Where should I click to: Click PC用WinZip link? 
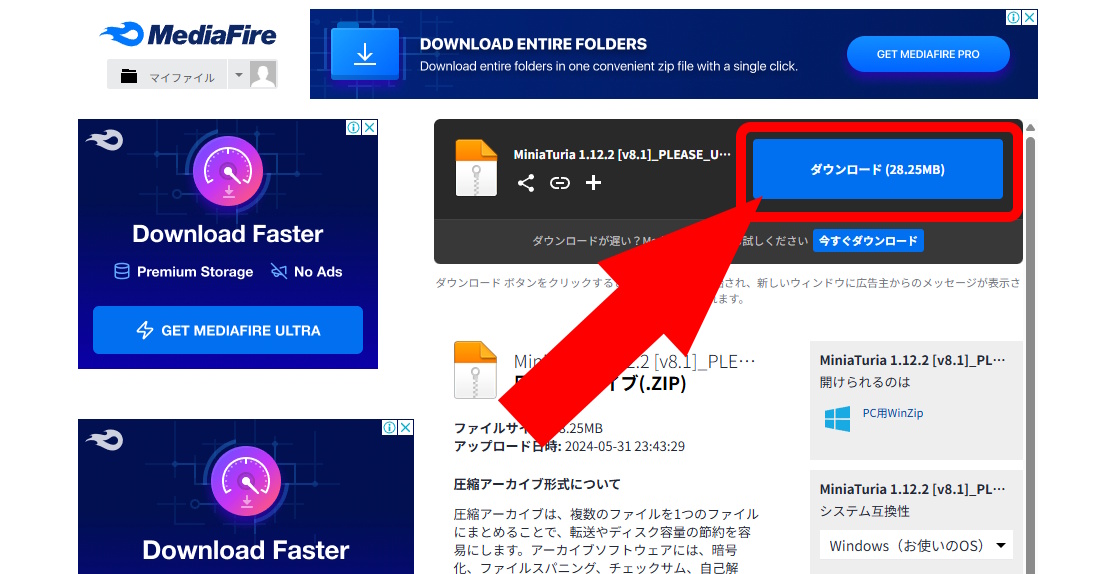click(x=892, y=413)
